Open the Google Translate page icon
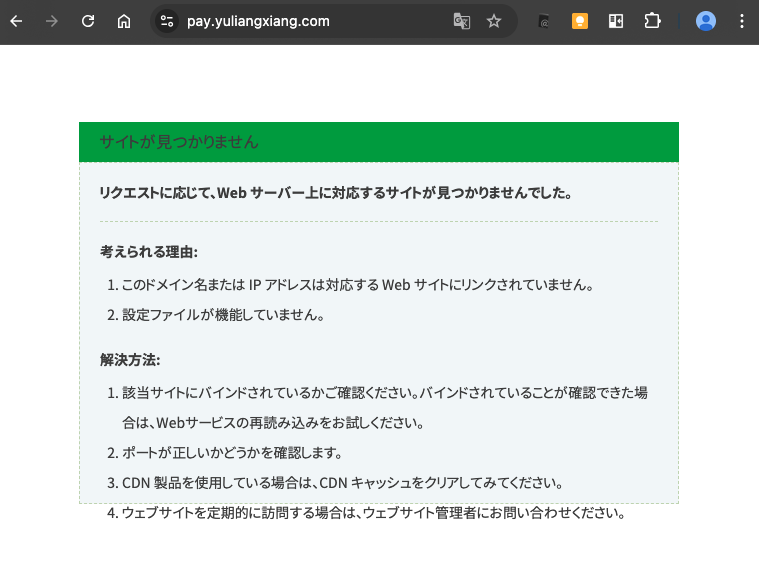Image resolution: width=759 pixels, height=577 pixels. 461,21
